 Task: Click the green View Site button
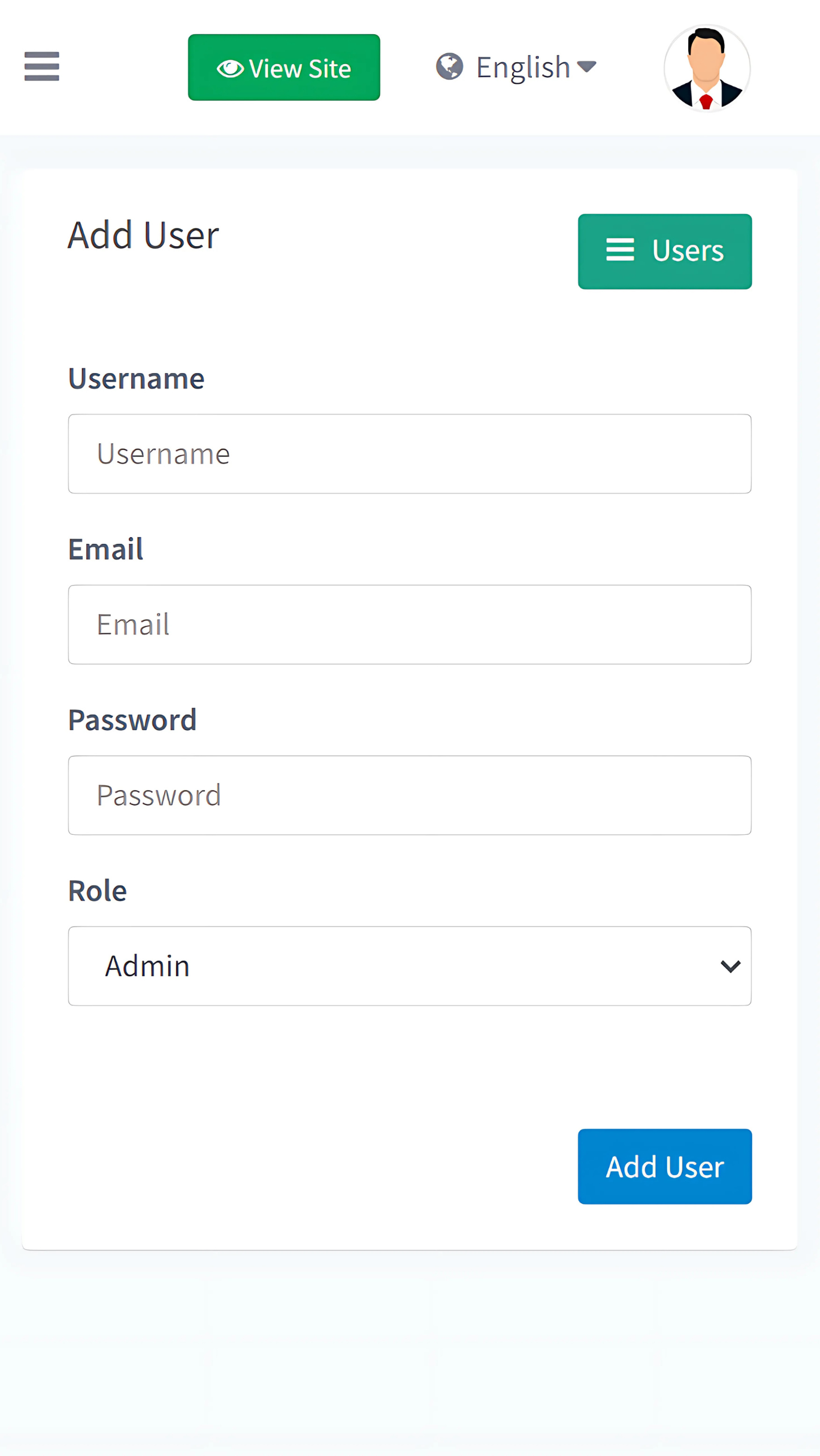tap(284, 68)
